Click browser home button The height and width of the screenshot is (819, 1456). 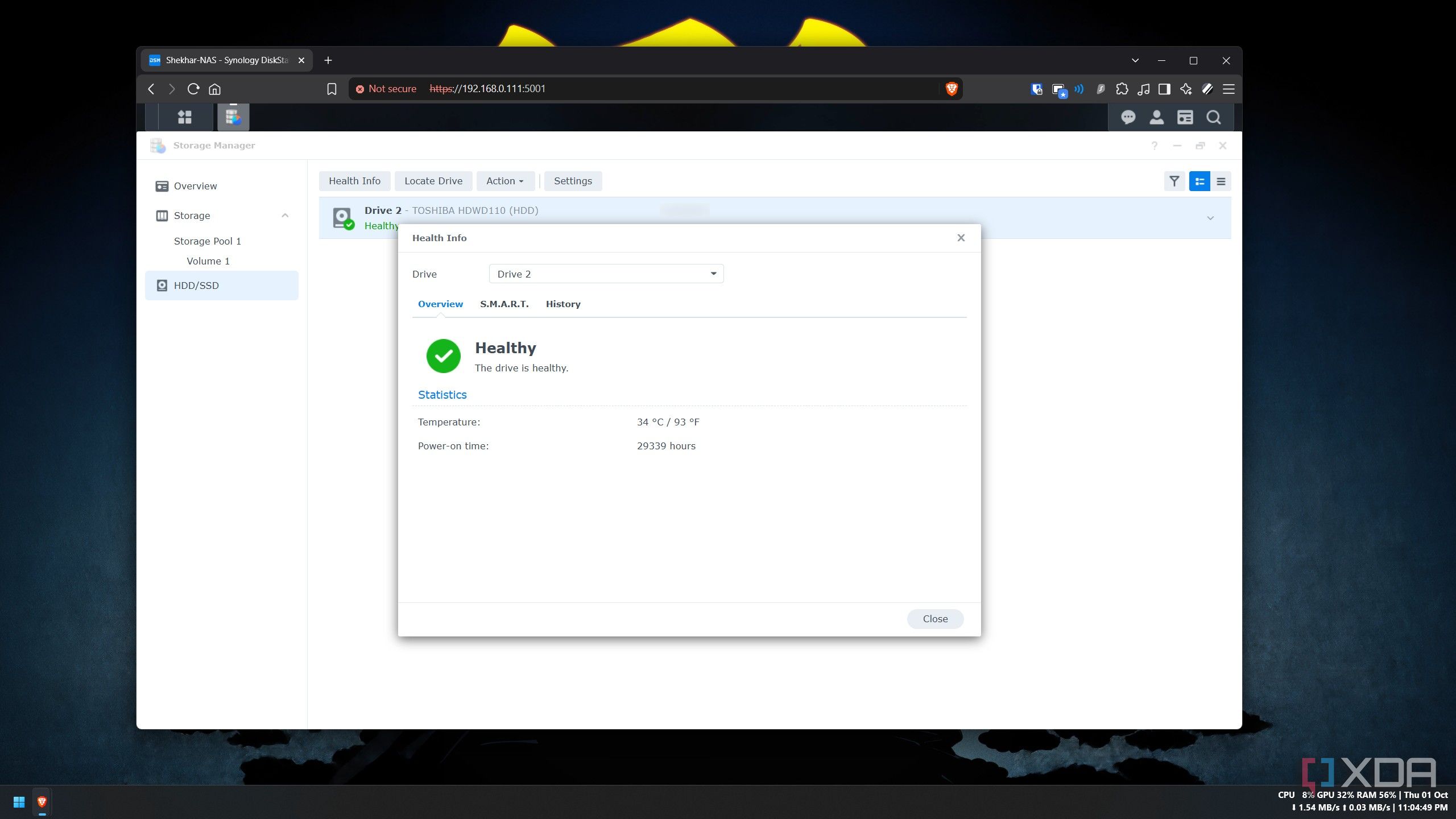coord(214,89)
